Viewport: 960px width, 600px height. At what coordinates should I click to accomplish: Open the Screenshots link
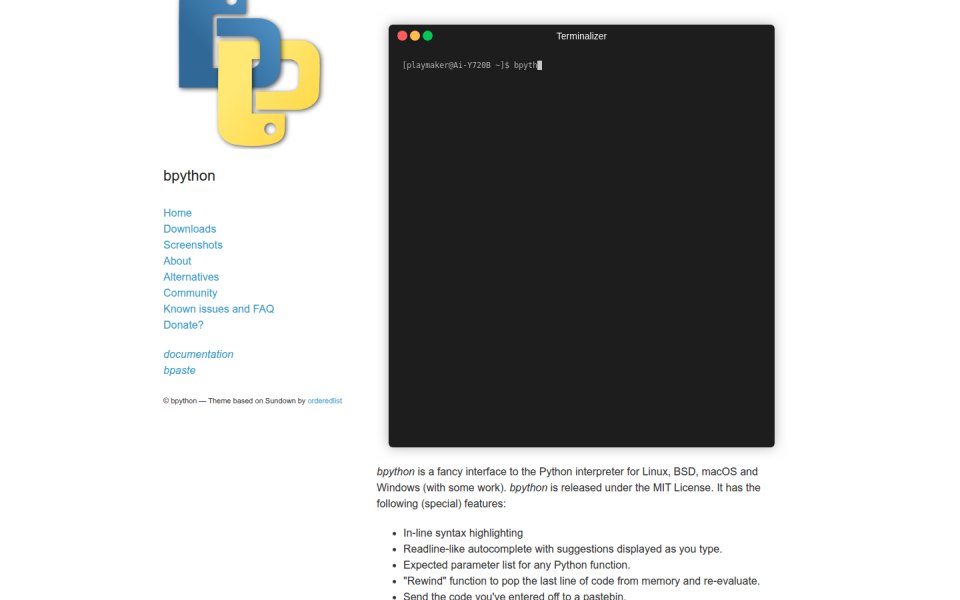pyautogui.click(x=192, y=245)
